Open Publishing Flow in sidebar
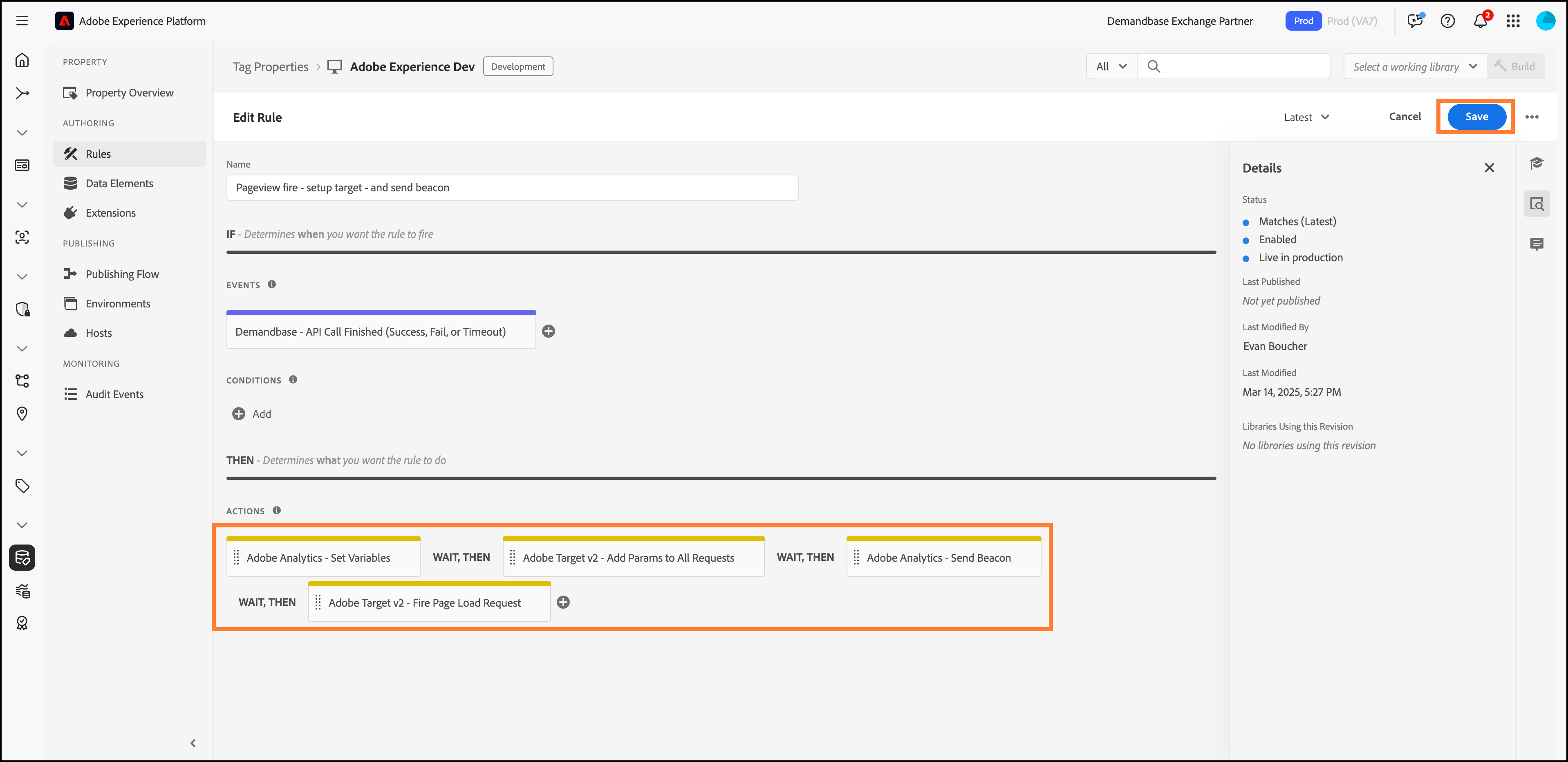The width and height of the screenshot is (1568, 762). 122,274
